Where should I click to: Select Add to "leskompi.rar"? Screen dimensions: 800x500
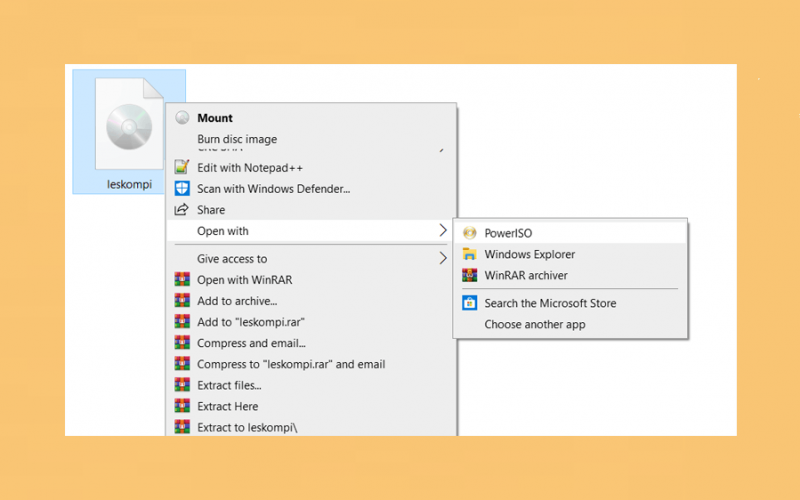(x=251, y=322)
